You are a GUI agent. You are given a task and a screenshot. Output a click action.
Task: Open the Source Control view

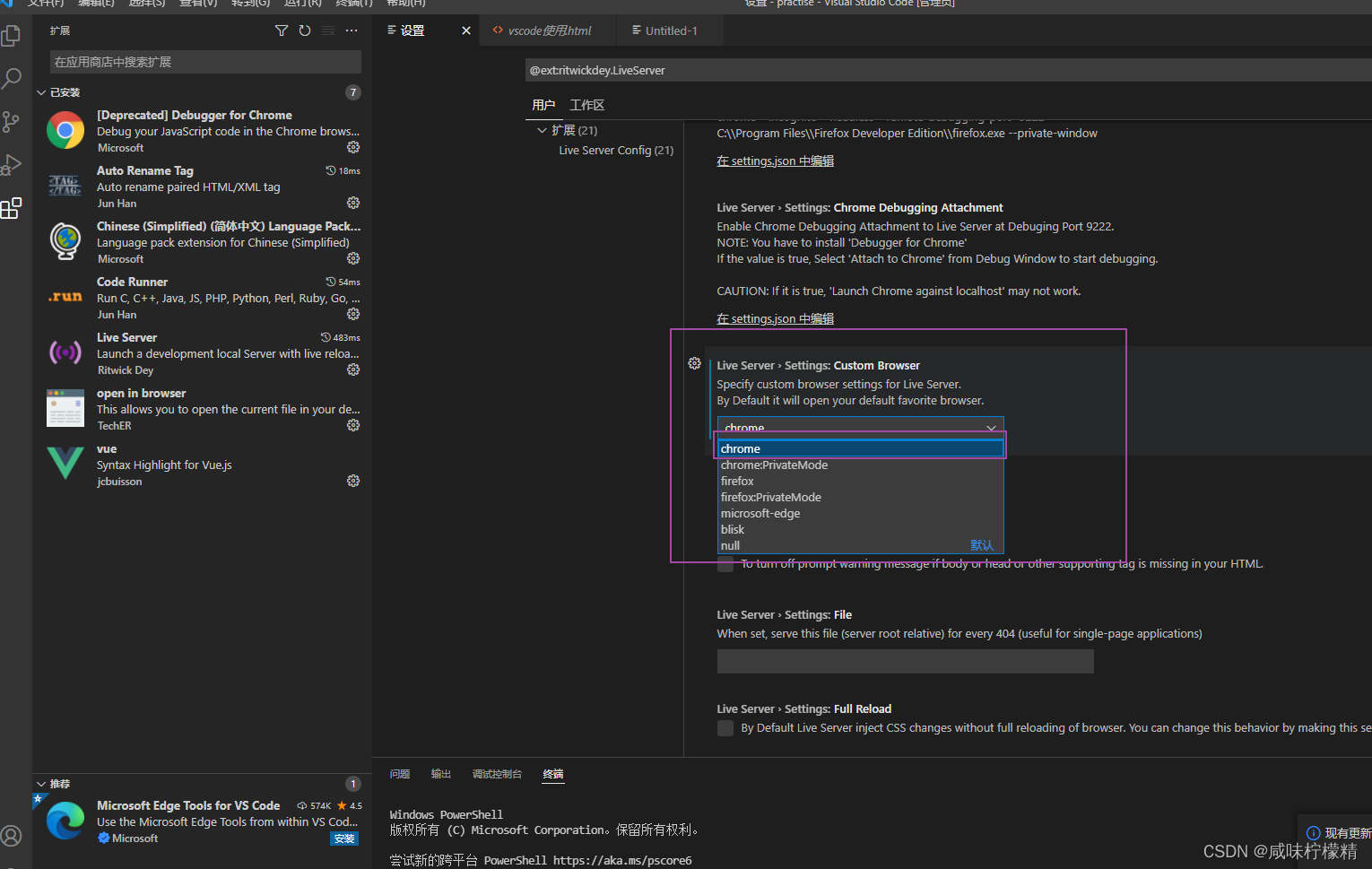click(12, 121)
